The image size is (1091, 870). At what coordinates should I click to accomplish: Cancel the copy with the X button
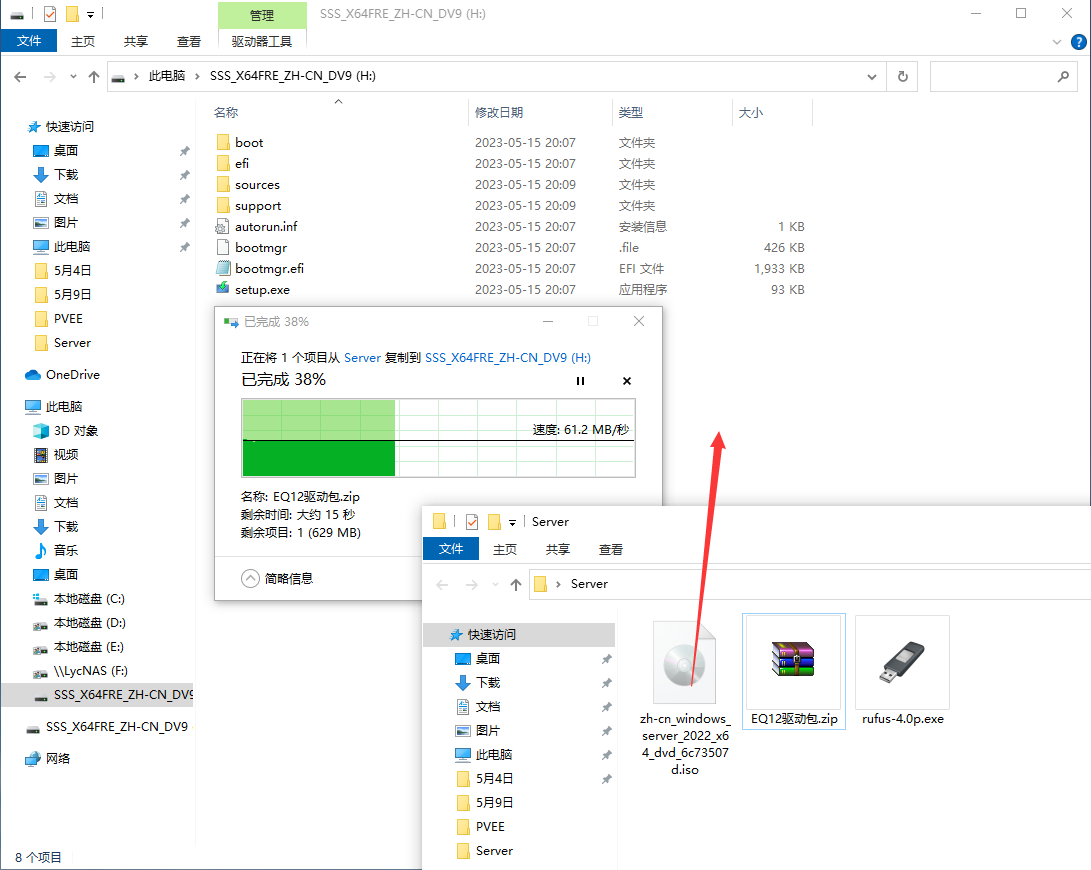(x=627, y=381)
